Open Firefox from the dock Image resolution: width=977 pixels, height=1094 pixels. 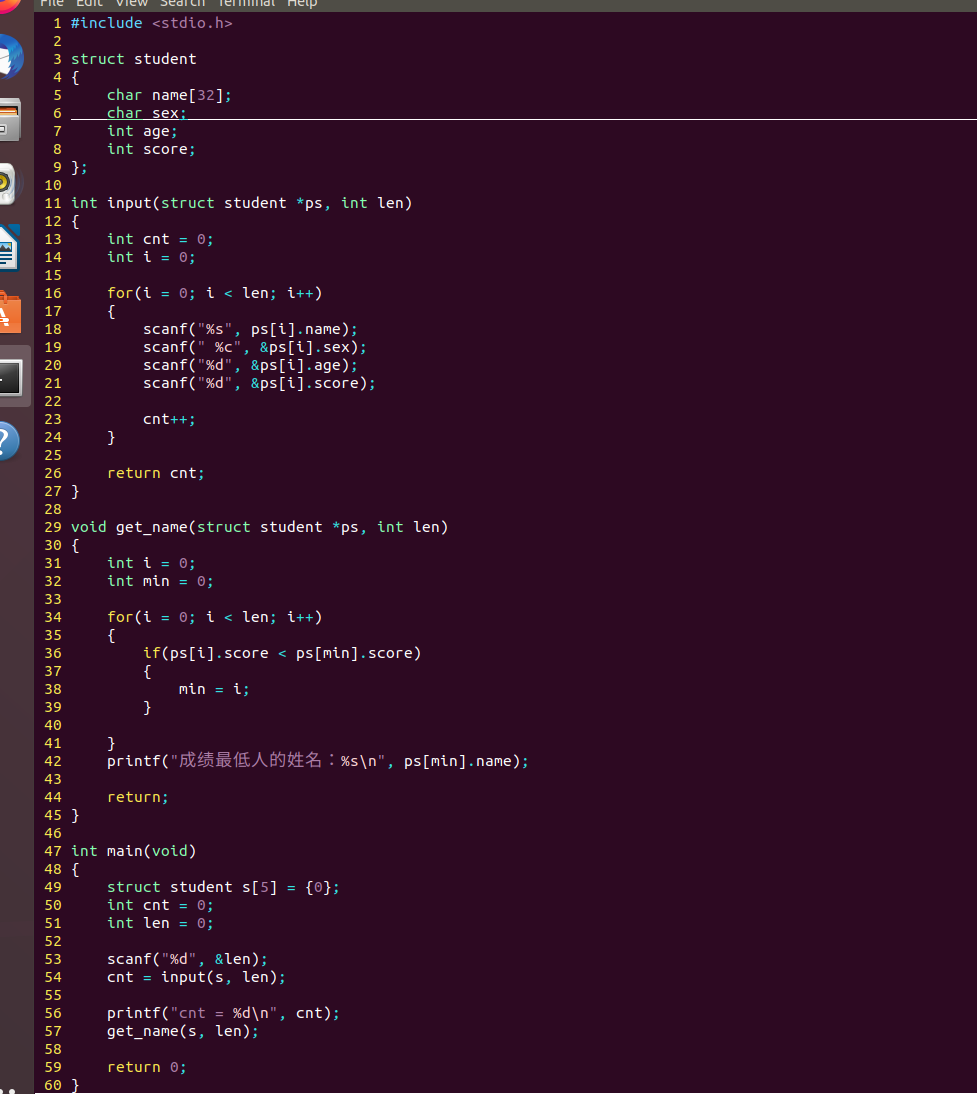click(8, 5)
